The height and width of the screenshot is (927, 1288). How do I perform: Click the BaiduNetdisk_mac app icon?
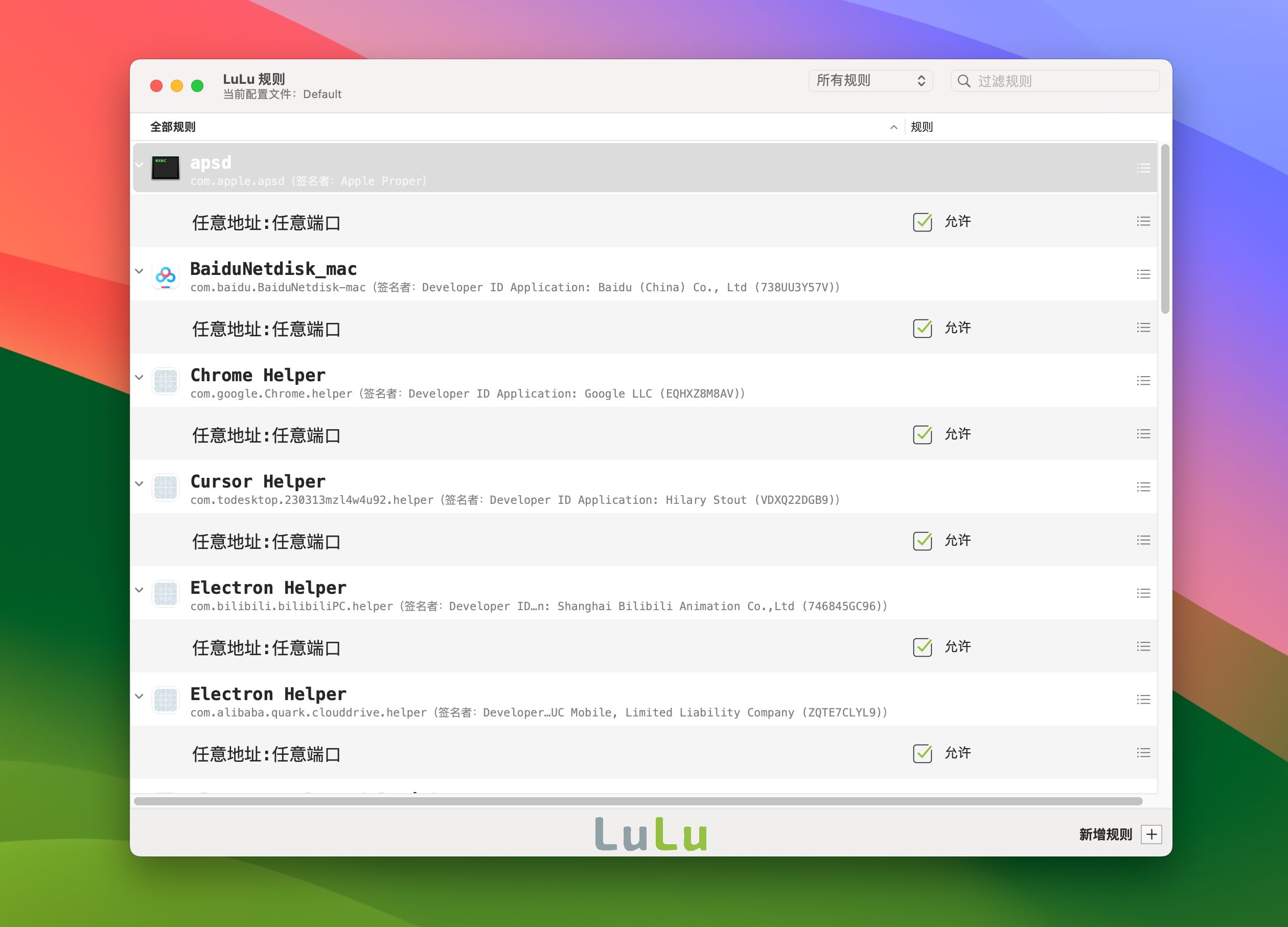coord(165,276)
